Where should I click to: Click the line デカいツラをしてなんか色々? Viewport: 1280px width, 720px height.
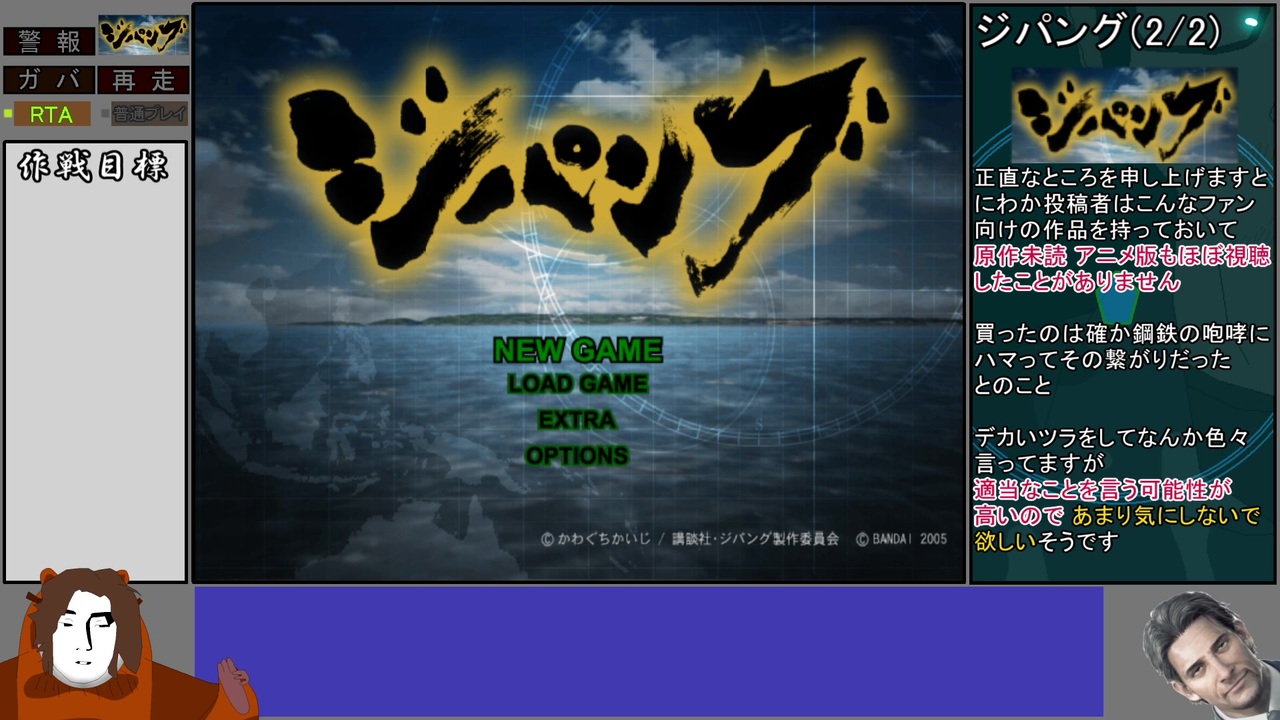click(x=1112, y=438)
